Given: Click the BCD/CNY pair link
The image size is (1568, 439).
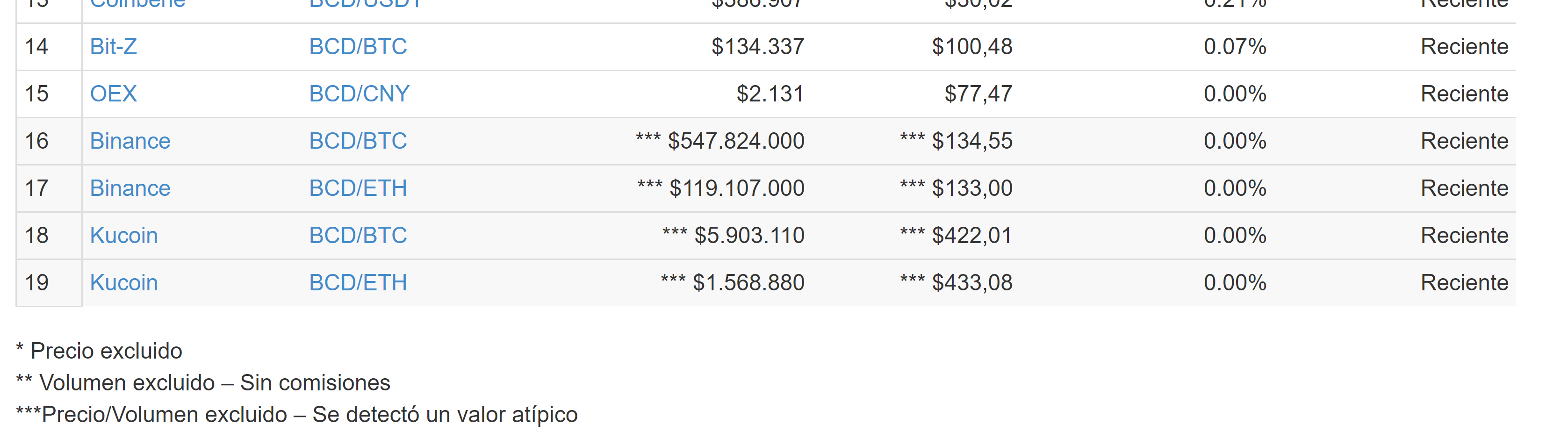Looking at the screenshot, I should pyautogui.click(x=359, y=94).
